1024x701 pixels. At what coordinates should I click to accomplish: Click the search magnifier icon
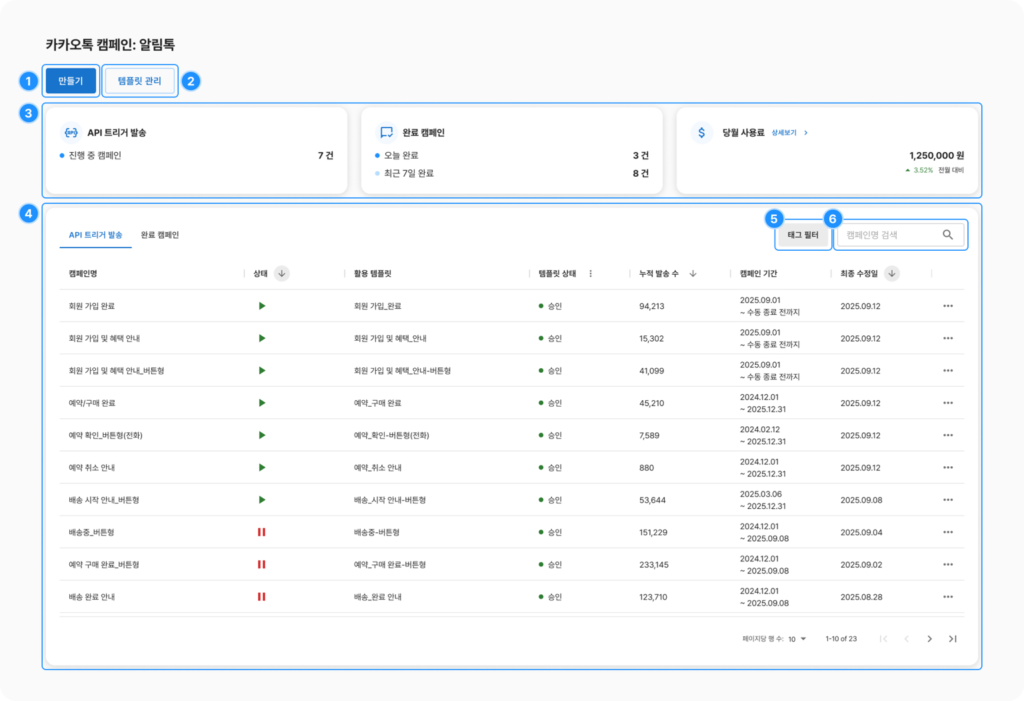click(x=947, y=235)
